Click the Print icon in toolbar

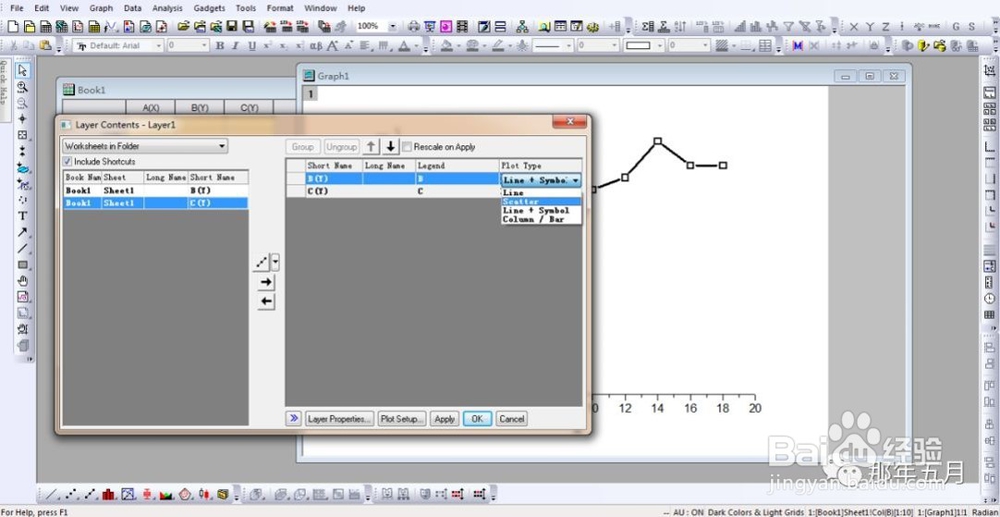pos(414,27)
